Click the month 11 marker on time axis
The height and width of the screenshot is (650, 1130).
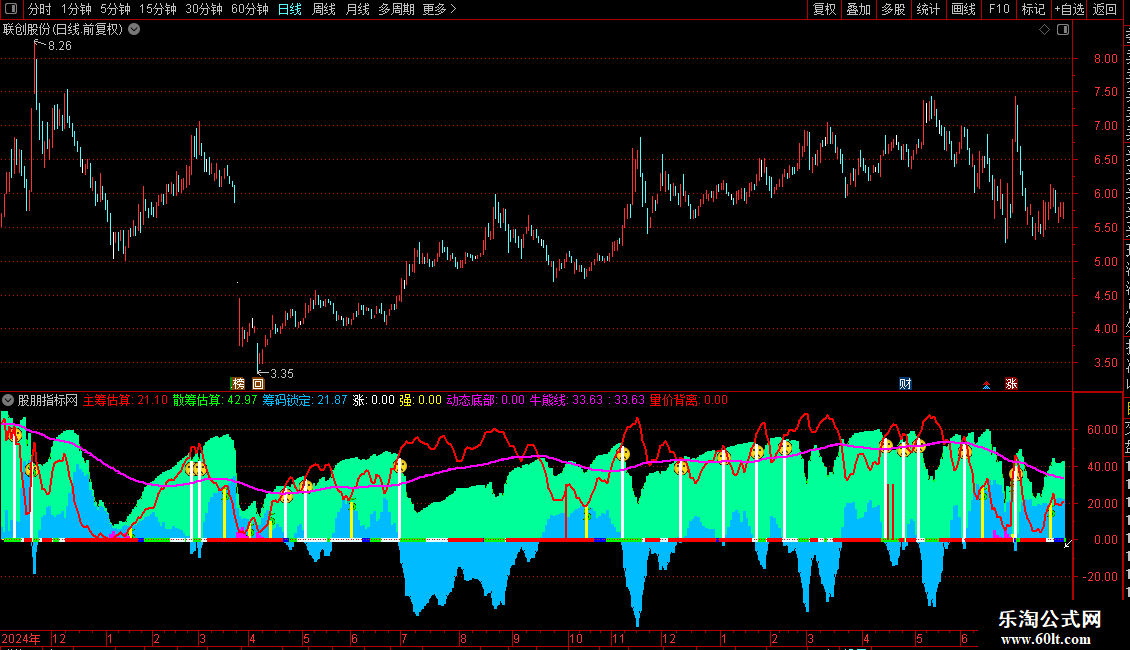pyautogui.click(x=618, y=639)
